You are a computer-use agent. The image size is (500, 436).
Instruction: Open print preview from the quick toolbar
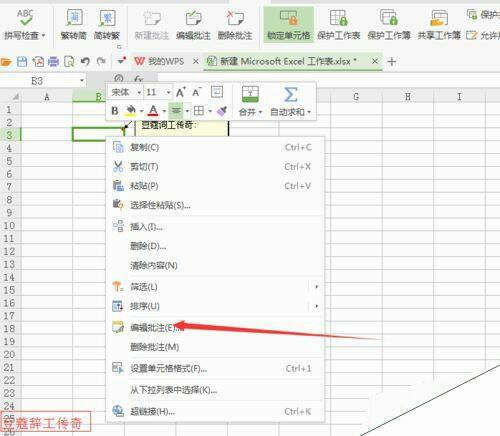(x=69, y=62)
